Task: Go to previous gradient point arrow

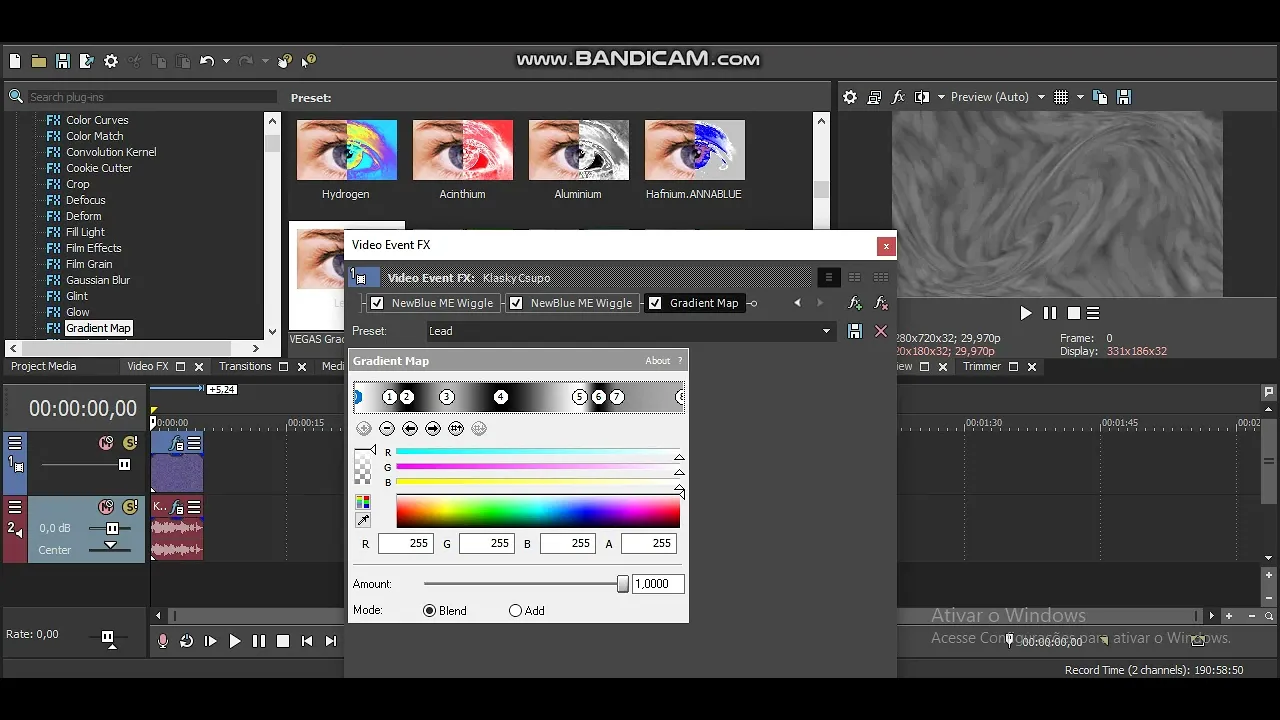Action: (410, 428)
